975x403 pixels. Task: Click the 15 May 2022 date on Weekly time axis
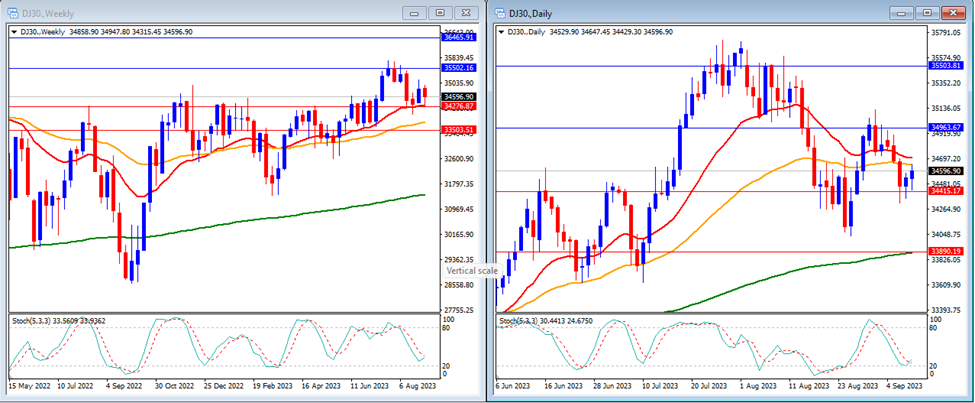pyautogui.click(x=29, y=386)
